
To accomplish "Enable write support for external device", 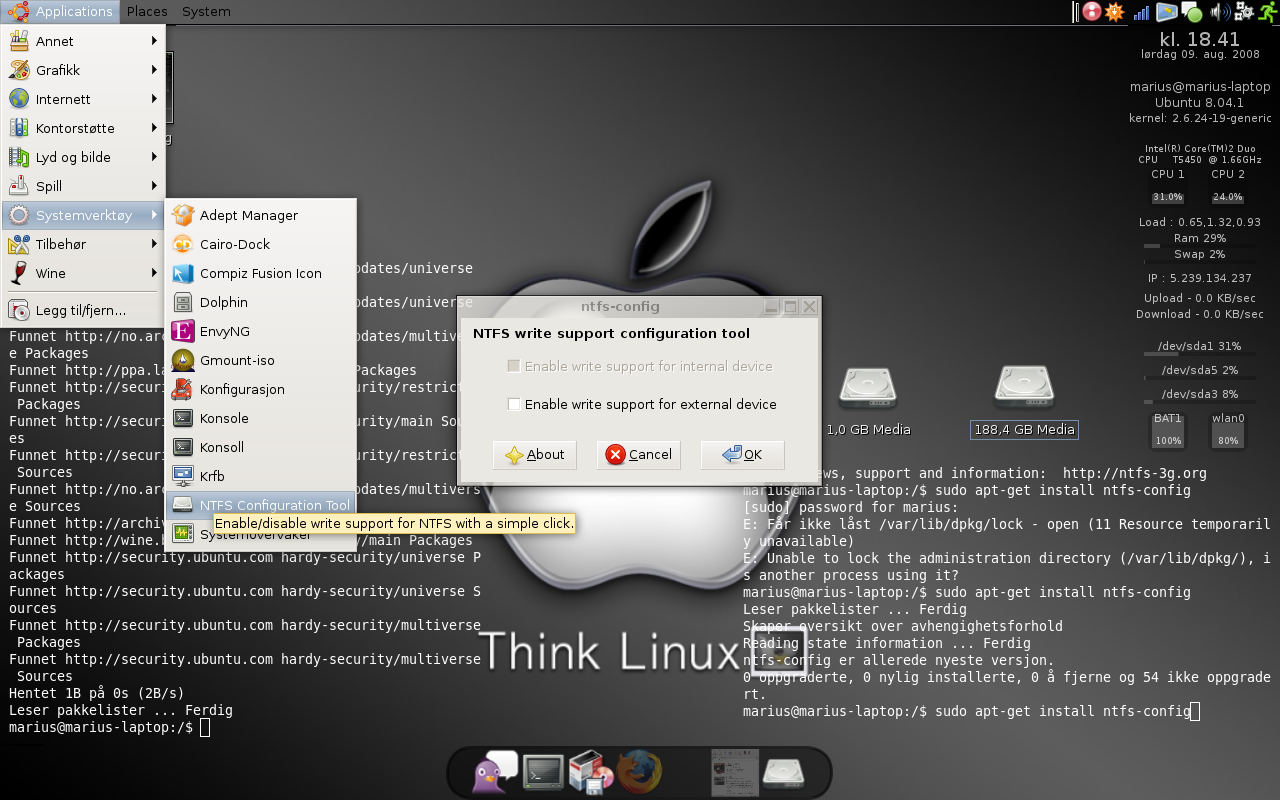I will click(514, 404).
